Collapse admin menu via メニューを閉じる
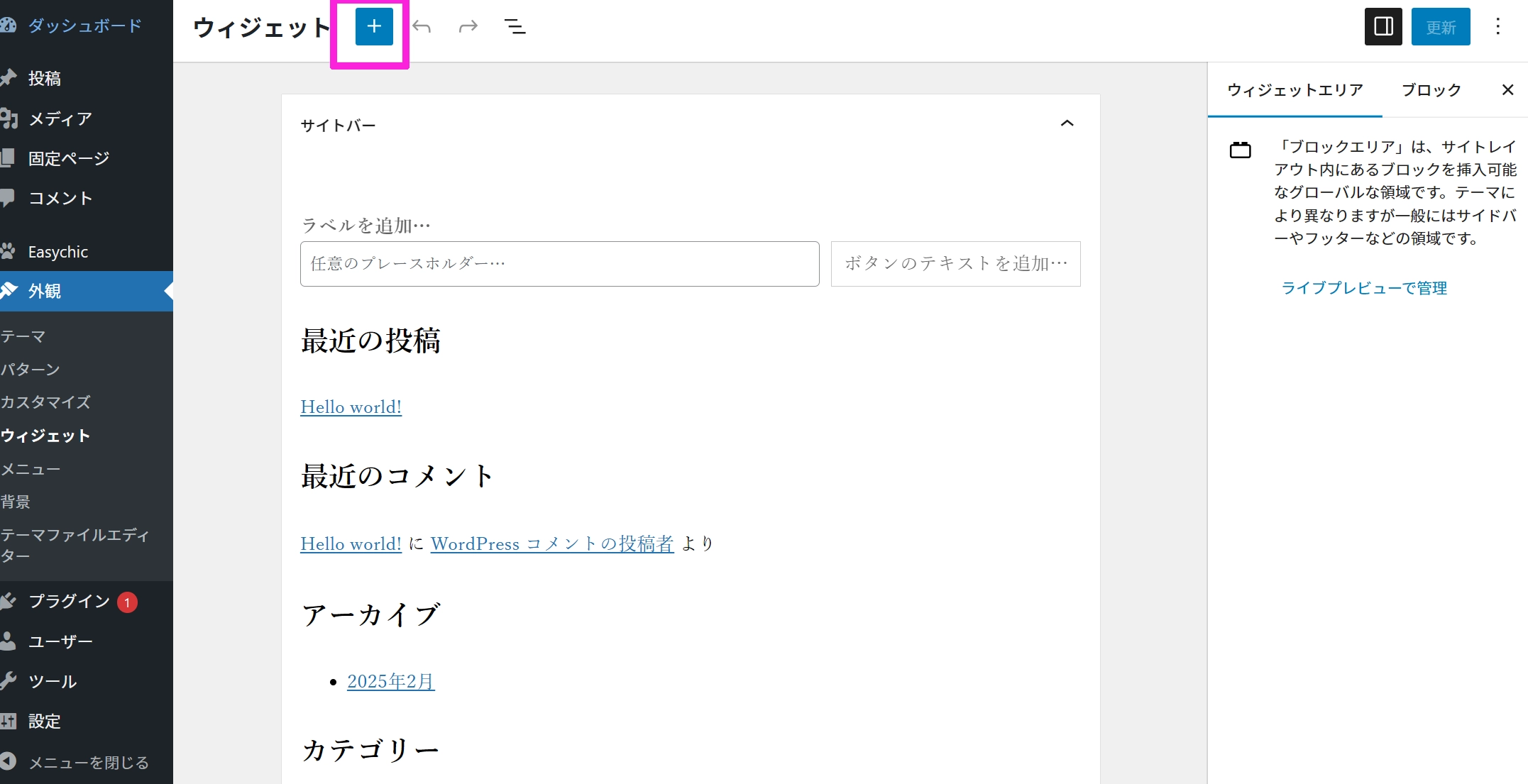The height and width of the screenshot is (784, 1528). point(88,762)
